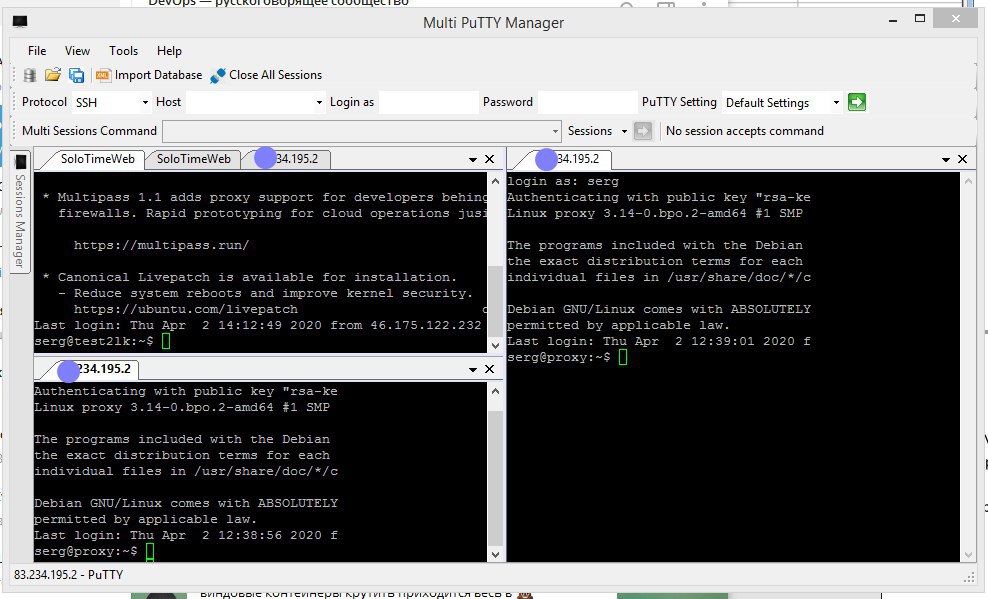Click the serg@proxy prompt in right terminal

point(567,357)
